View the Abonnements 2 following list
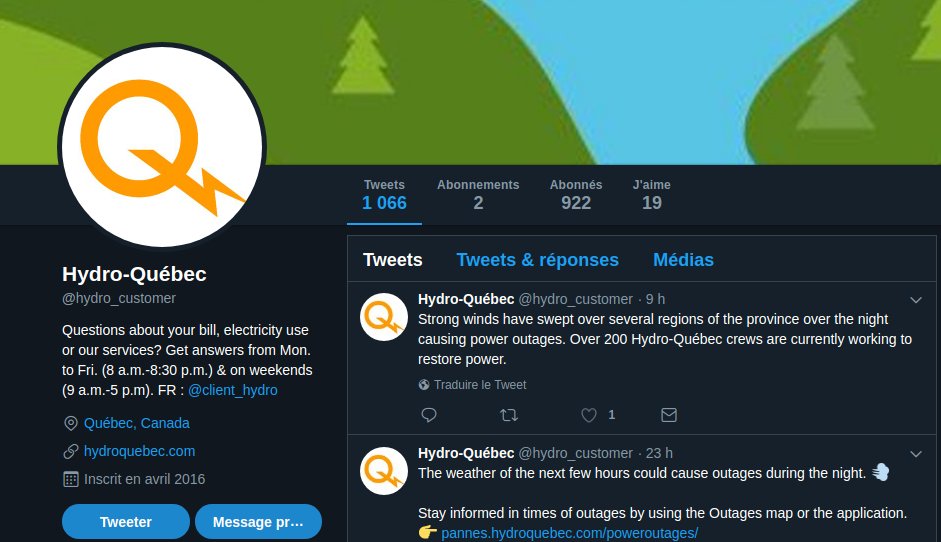Viewport: 941px width, 542px height. click(x=478, y=195)
